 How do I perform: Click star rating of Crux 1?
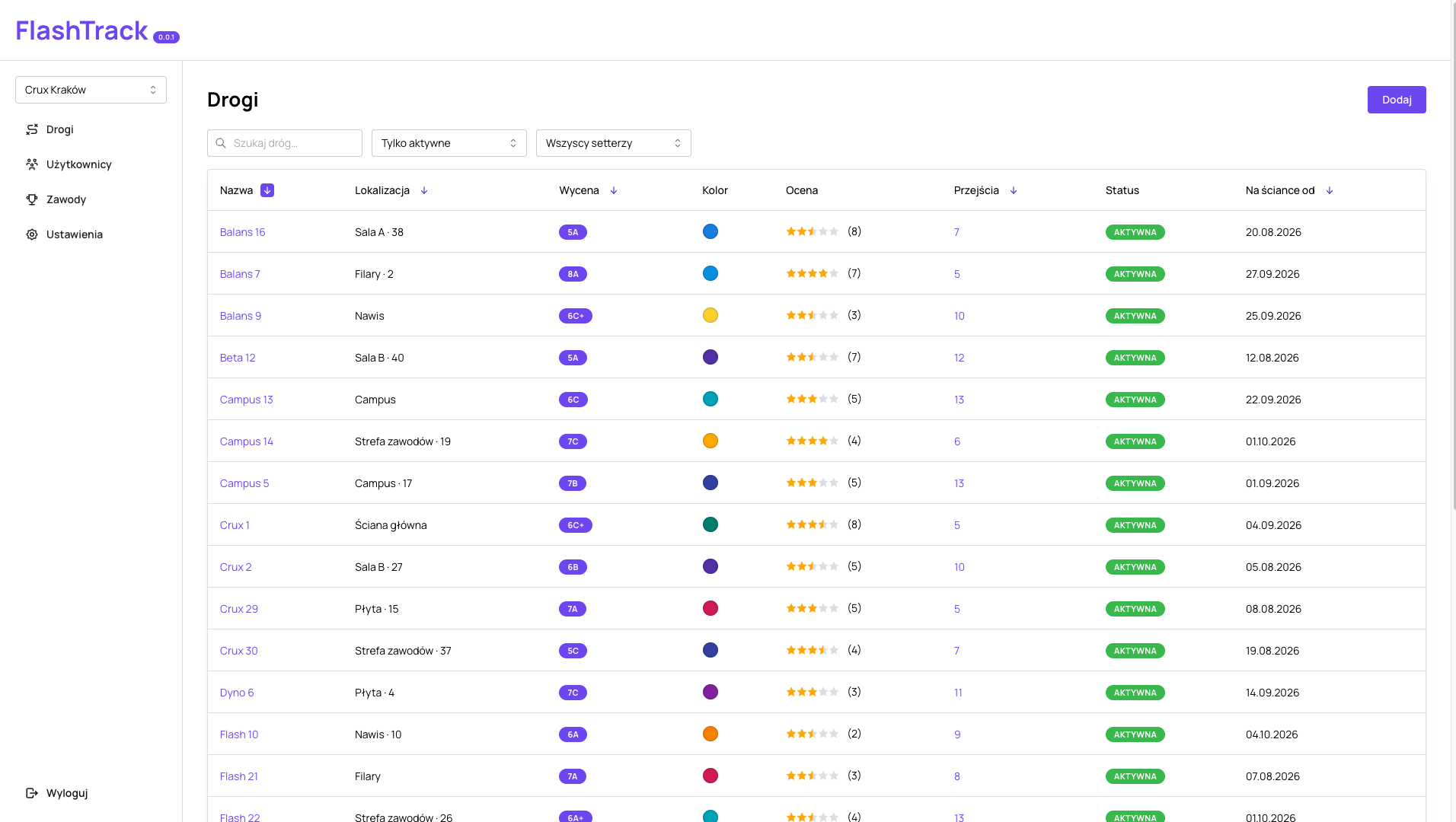(813, 524)
